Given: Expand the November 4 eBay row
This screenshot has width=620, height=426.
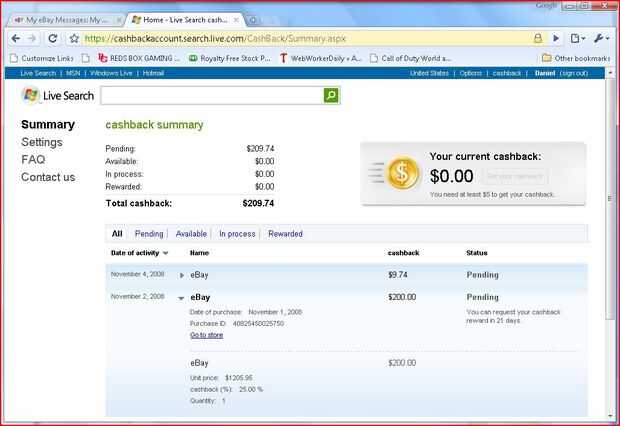Looking at the screenshot, I should coord(181,275).
